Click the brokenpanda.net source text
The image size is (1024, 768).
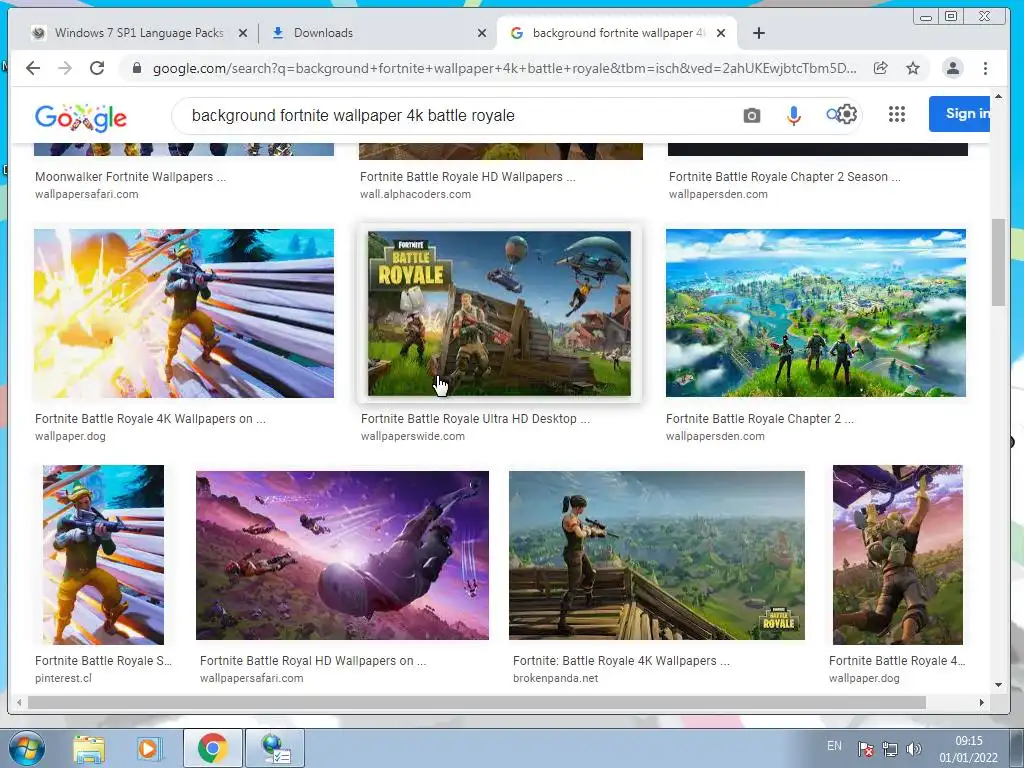(x=556, y=679)
